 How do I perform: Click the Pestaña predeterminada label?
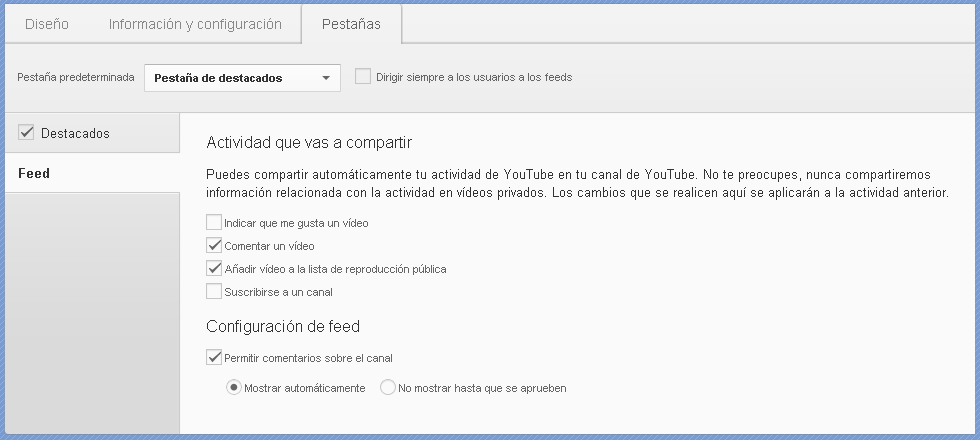[x=76, y=78]
